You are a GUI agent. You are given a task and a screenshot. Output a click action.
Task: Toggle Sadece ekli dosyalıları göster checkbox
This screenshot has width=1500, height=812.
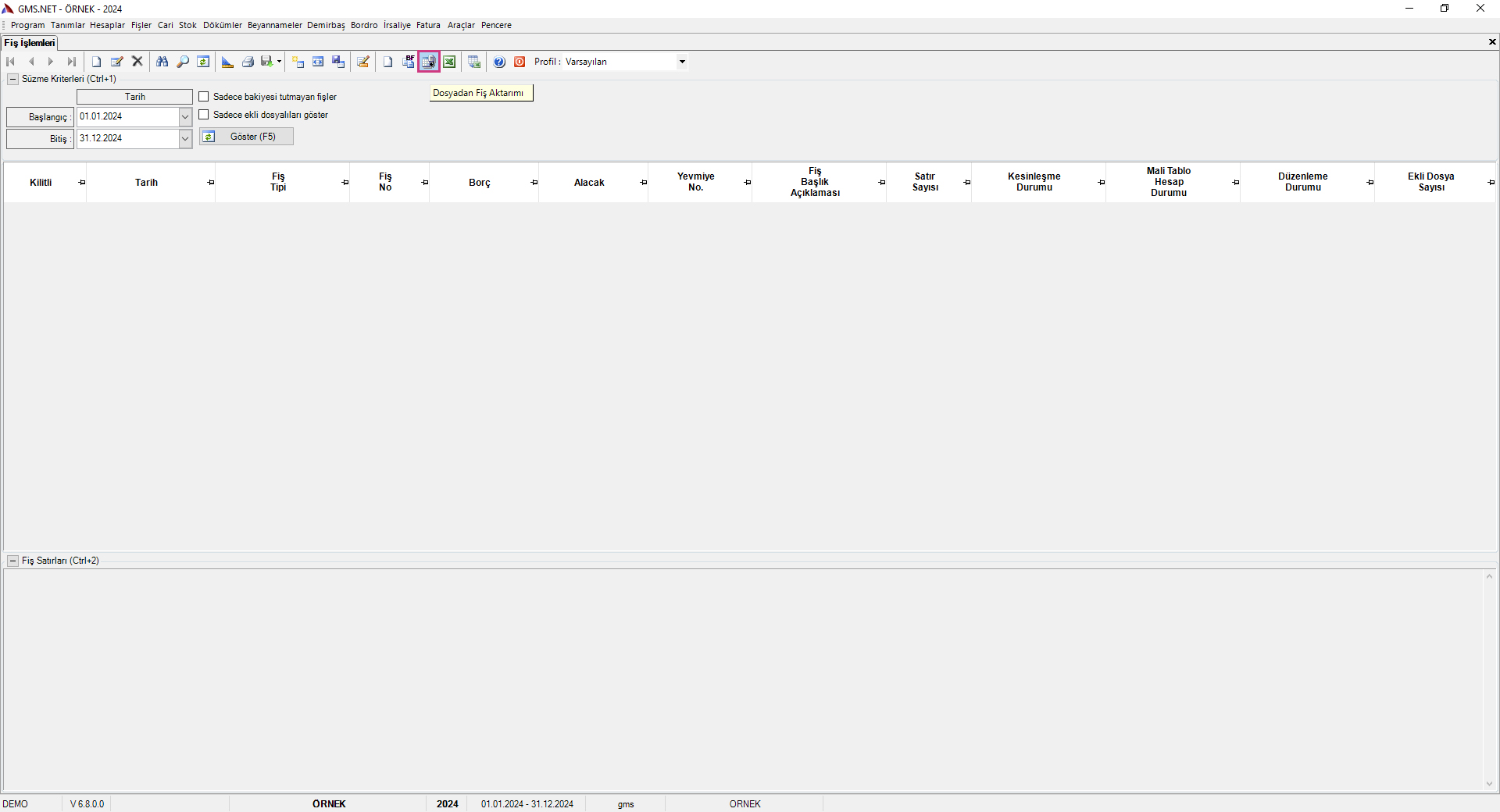(204, 115)
